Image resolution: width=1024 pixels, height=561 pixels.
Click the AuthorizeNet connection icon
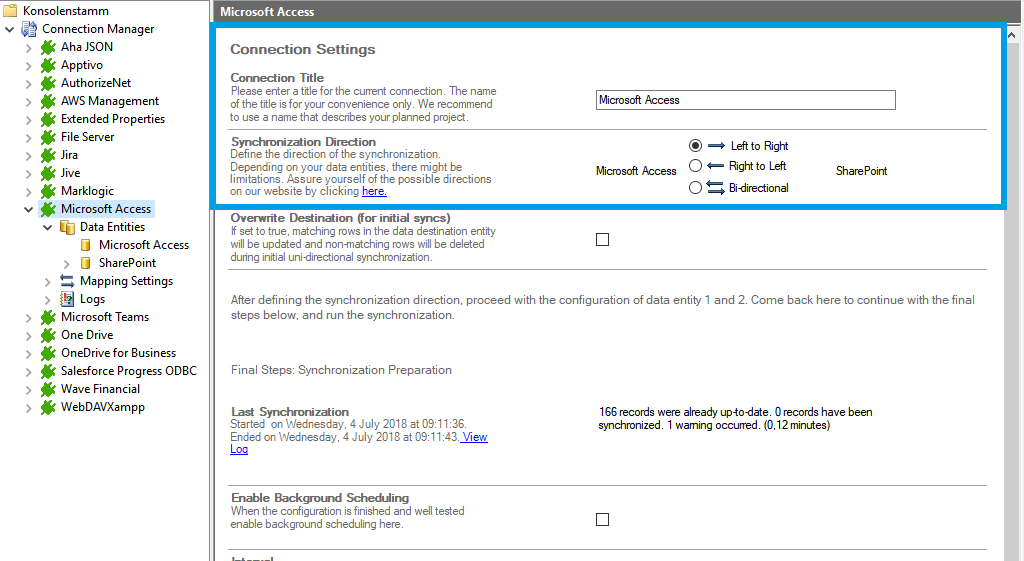tap(48, 83)
